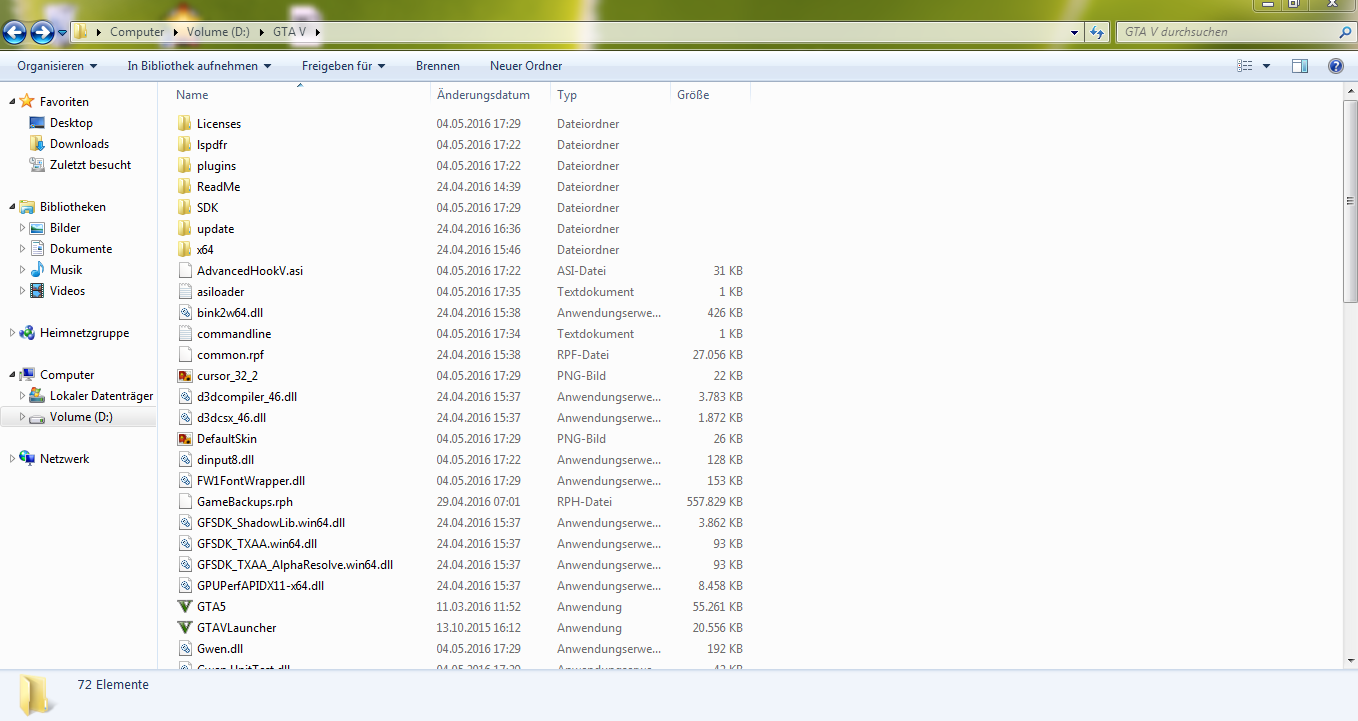1358x721 pixels.
Task: Open the address bar history dropdown arrow
Action: pyautogui.click(x=1075, y=32)
